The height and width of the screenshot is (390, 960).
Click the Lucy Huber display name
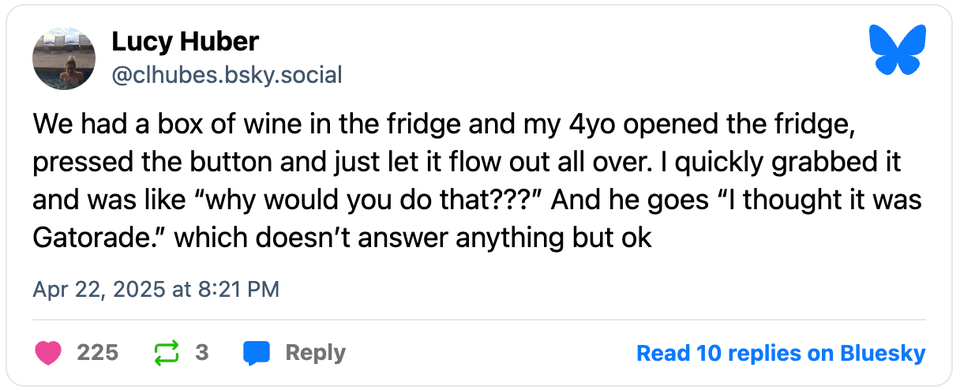[x=185, y=42]
